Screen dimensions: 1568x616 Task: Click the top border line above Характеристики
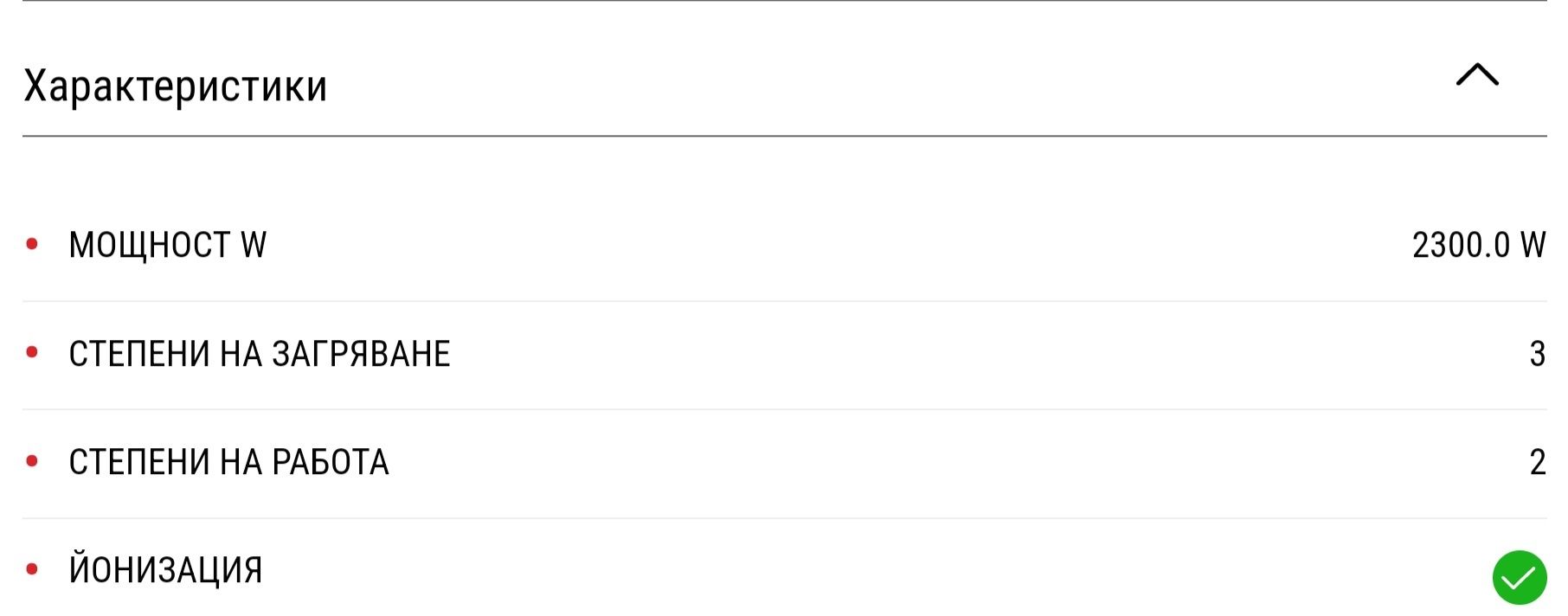[x=784, y=1]
